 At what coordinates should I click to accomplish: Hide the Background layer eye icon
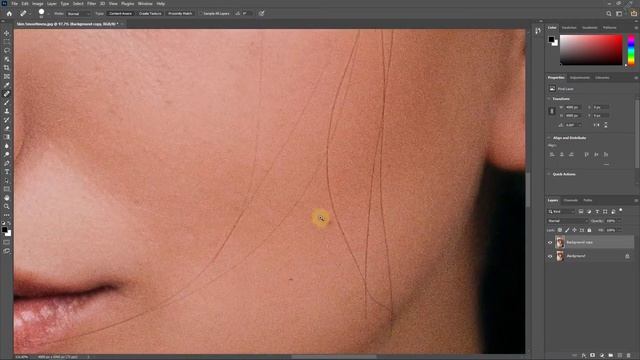[550, 256]
